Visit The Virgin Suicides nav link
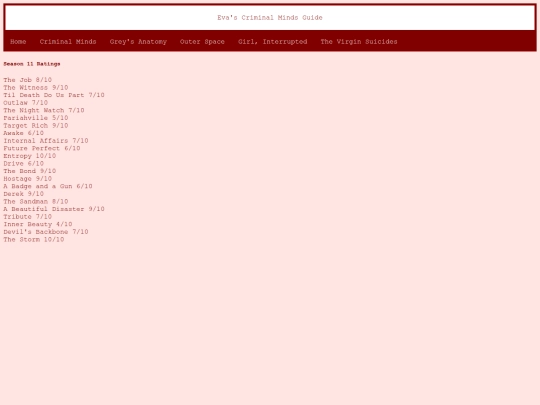 tap(359, 42)
